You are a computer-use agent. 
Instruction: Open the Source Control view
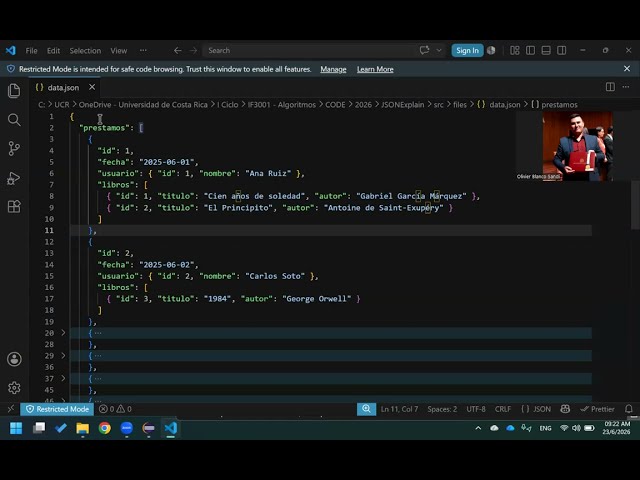(14, 149)
